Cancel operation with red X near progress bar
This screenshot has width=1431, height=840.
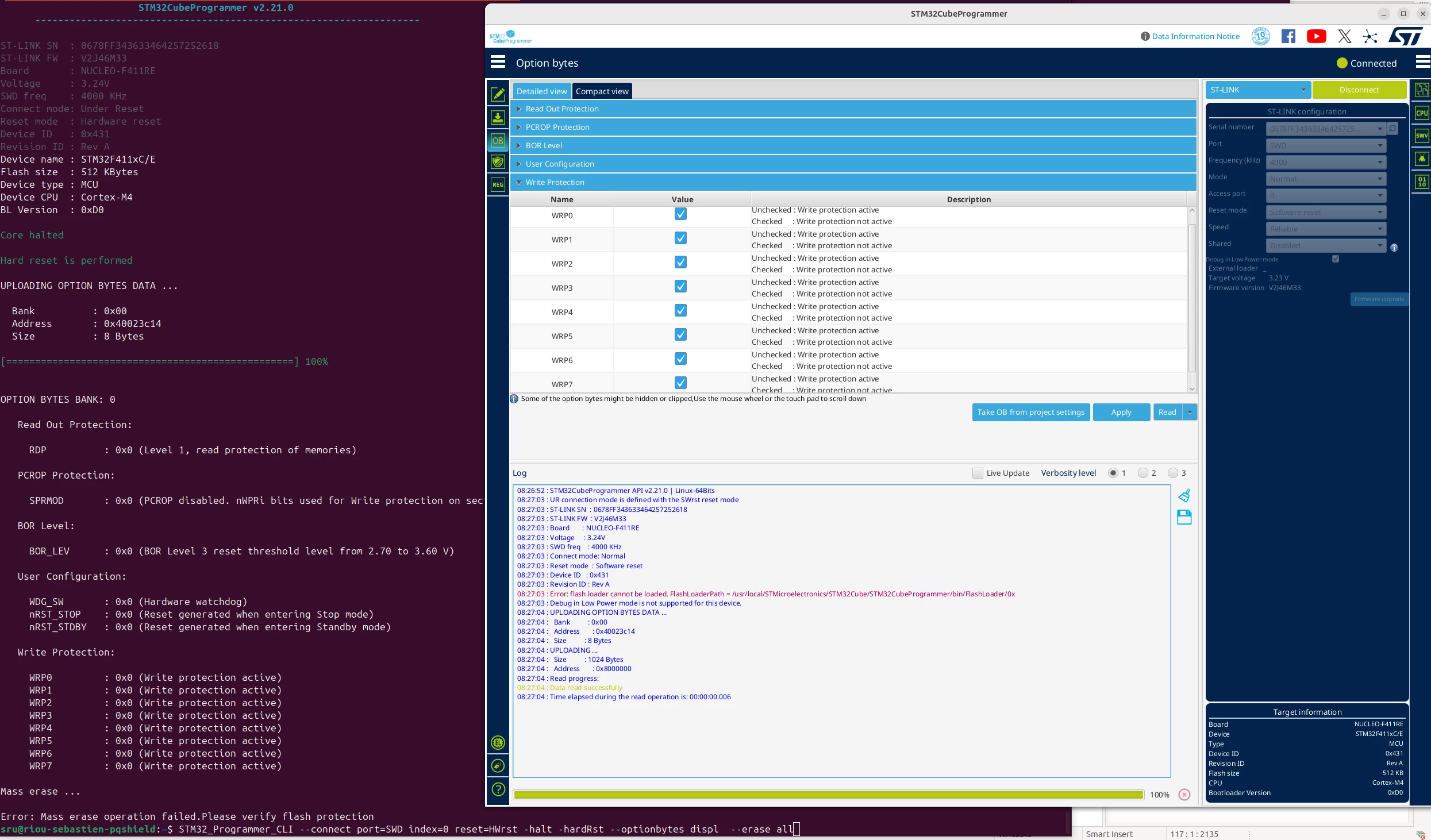click(x=1184, y=795)
